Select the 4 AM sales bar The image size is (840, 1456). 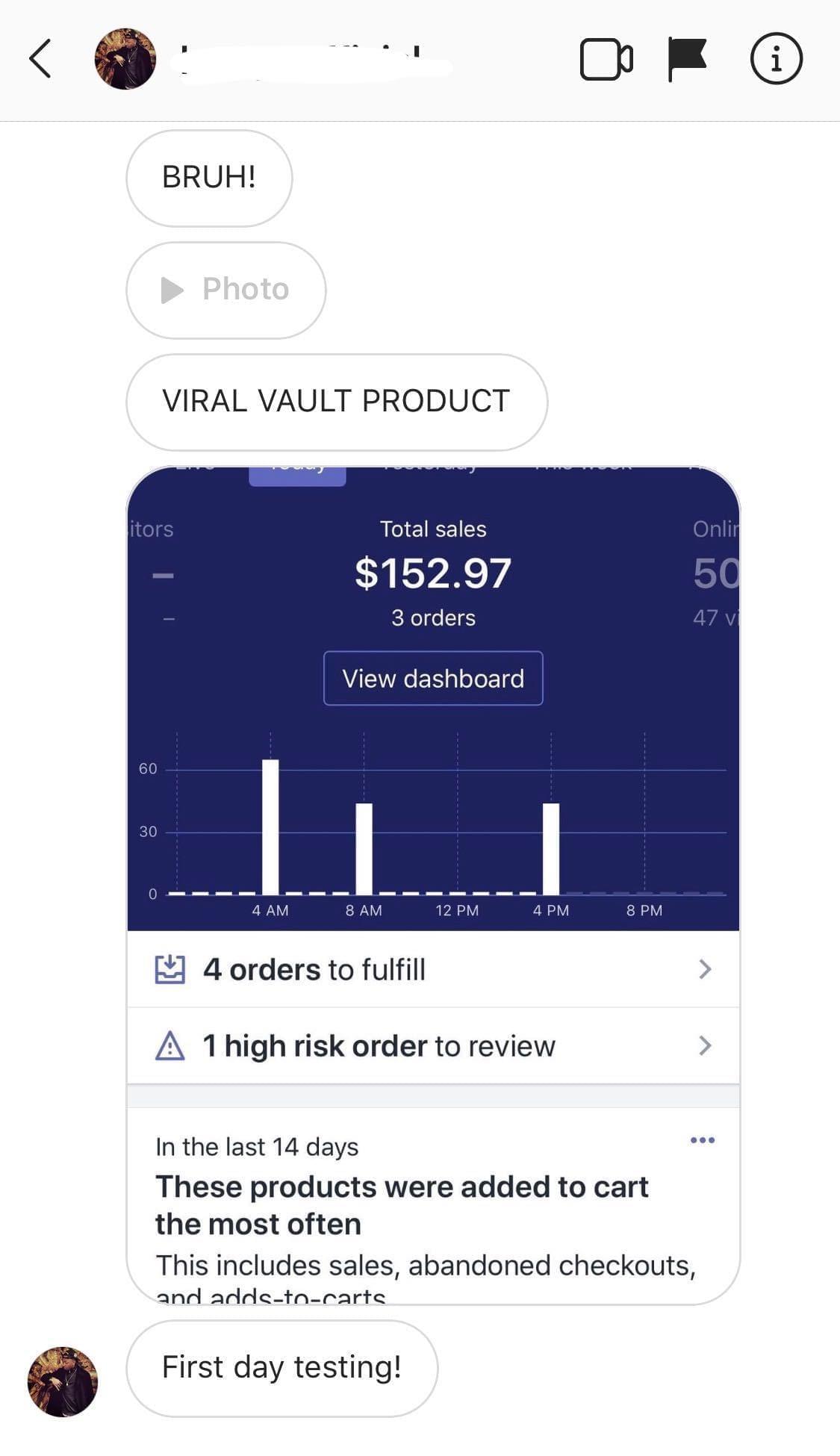tap(270, 827)
